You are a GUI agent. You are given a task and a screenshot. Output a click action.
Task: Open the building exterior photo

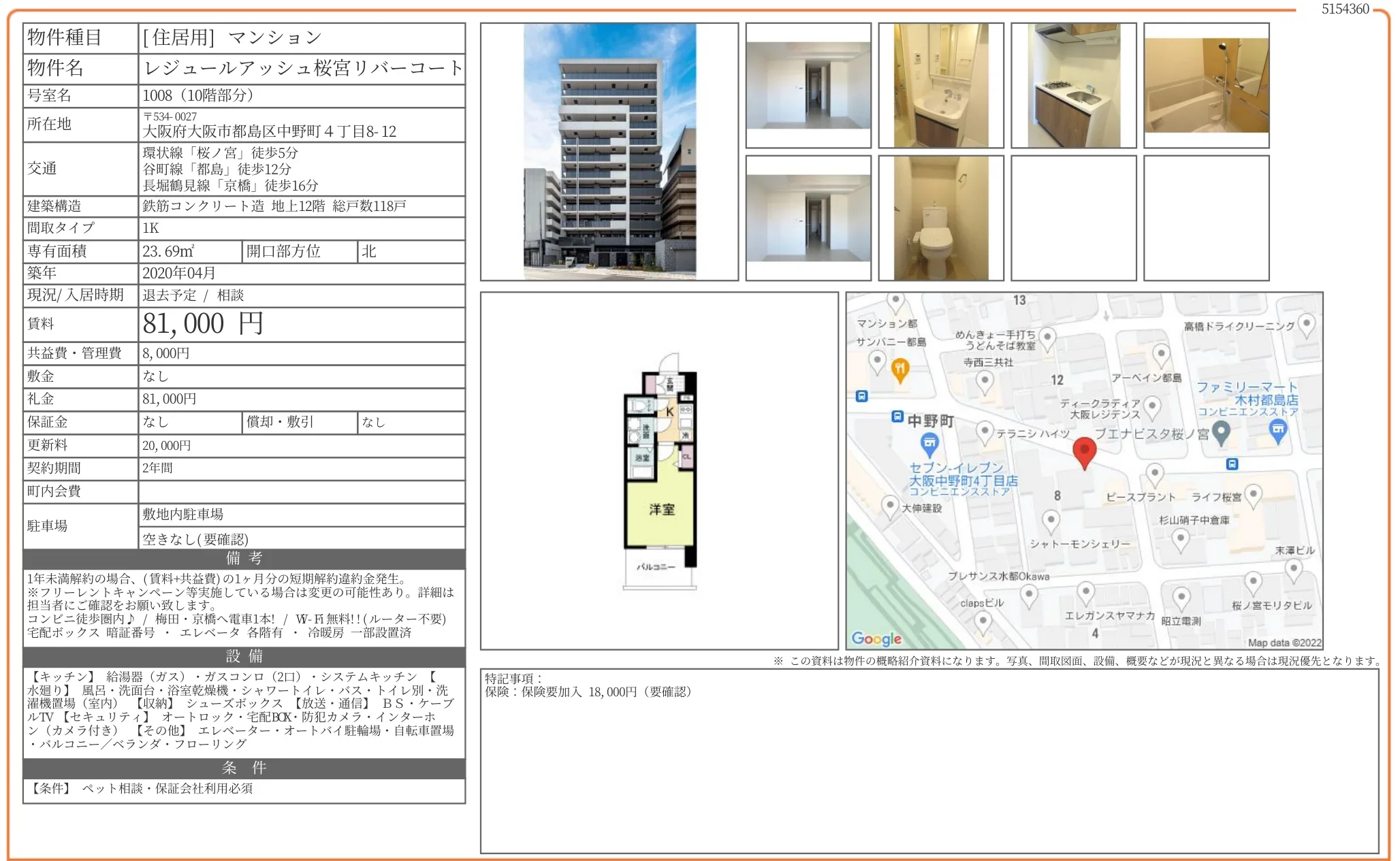click(x=609, y=152)
